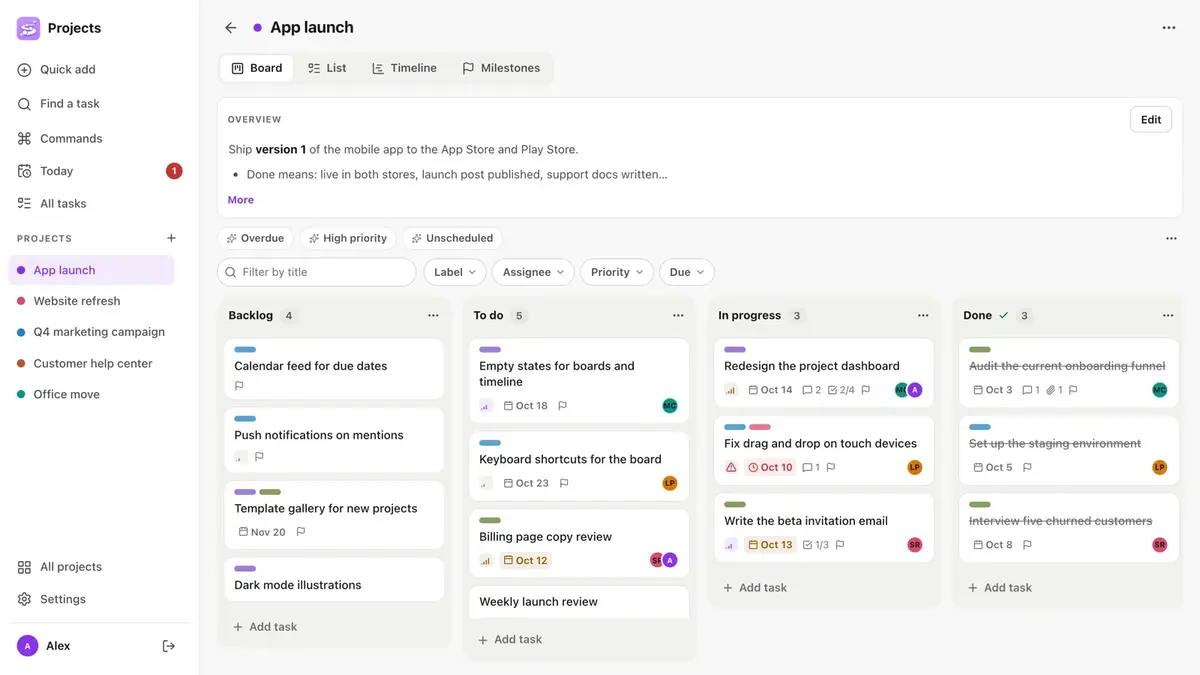The height and width of the screenshot is (675, 1200).
Task: Toggle the Unscheduled quick filter
Action: pos(452,238)
